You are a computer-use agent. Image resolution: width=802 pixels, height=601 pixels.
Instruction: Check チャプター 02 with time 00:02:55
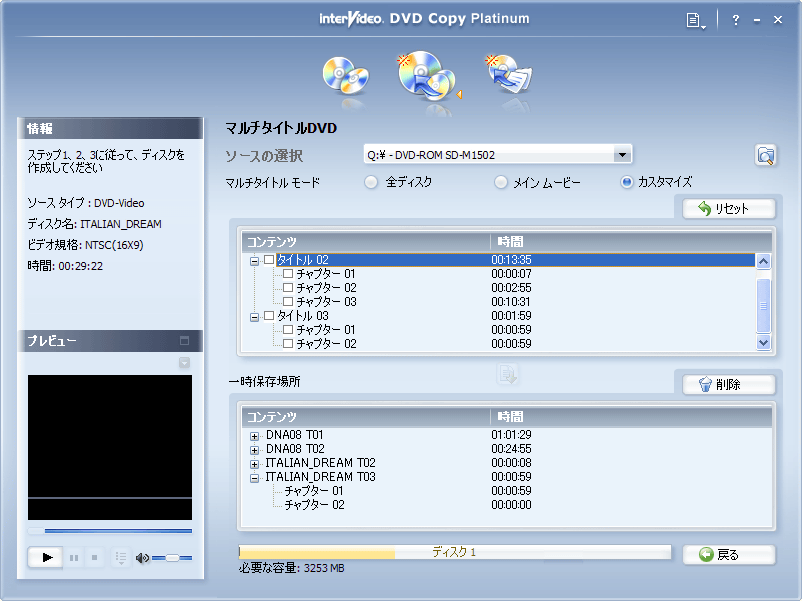tap(288, 287)
